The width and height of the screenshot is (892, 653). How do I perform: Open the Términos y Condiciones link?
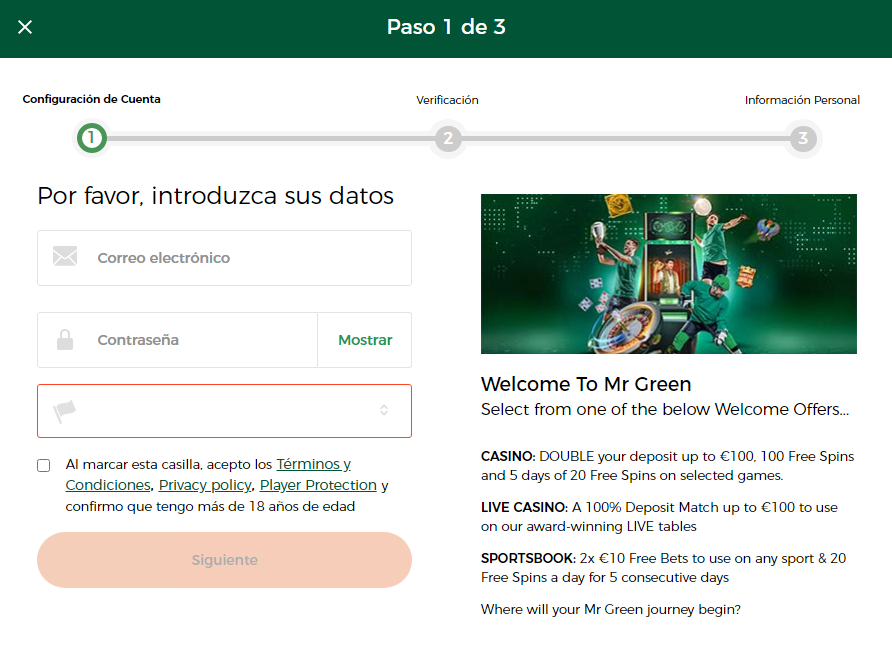pos(313,464)
